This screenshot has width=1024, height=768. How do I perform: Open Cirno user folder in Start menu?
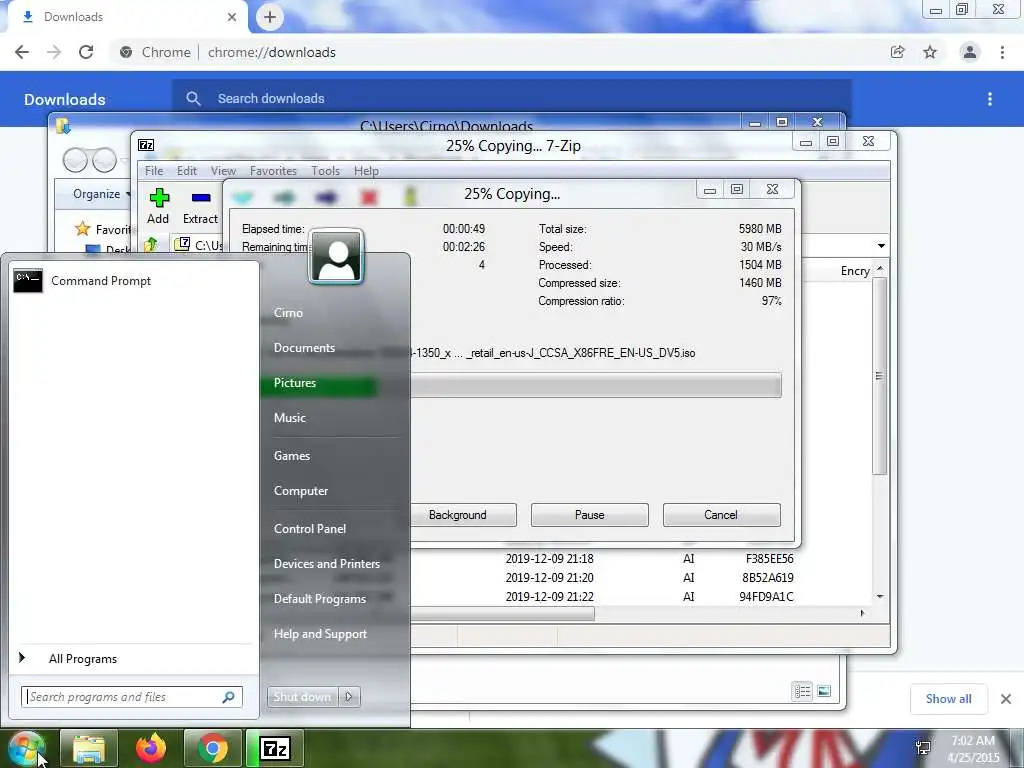pos(288,313)
